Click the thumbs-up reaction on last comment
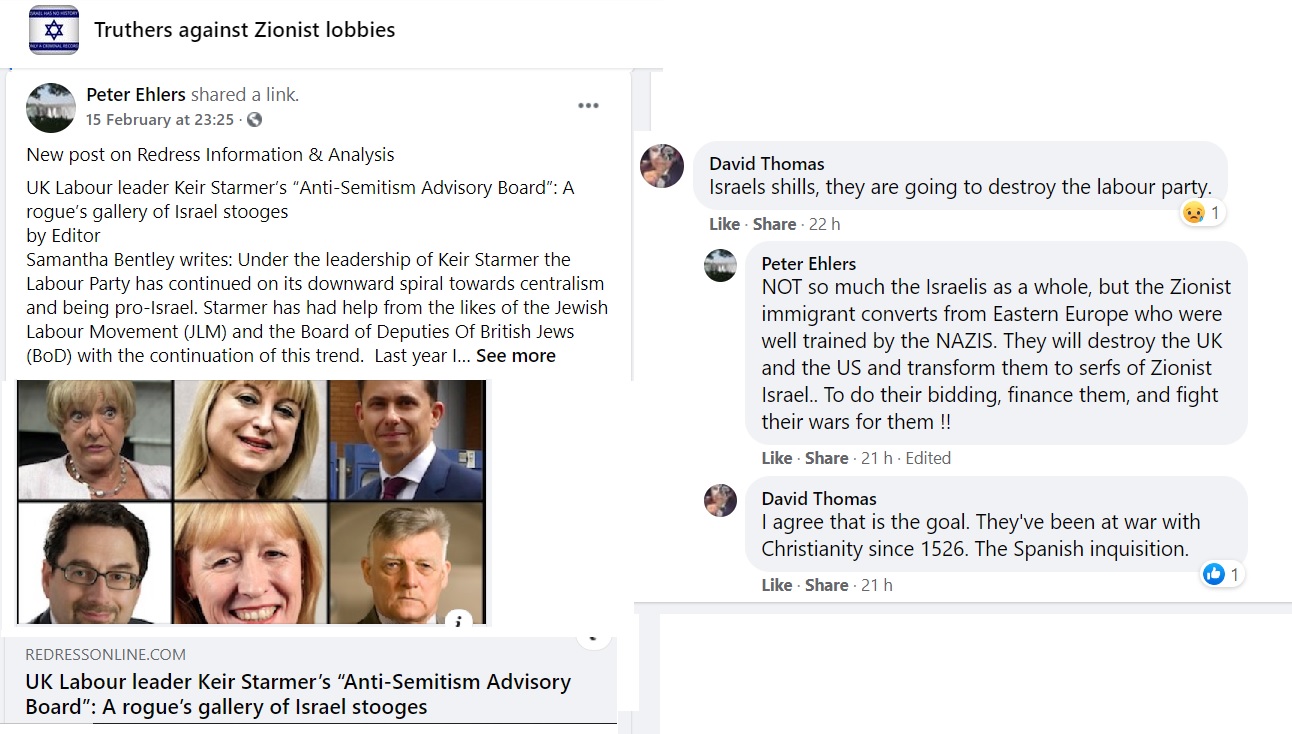Viewport: 1292px width, 734px height. coord(1214,574)
